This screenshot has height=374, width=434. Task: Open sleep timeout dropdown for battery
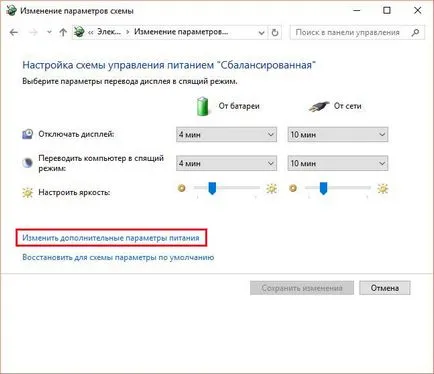[226, 163]
